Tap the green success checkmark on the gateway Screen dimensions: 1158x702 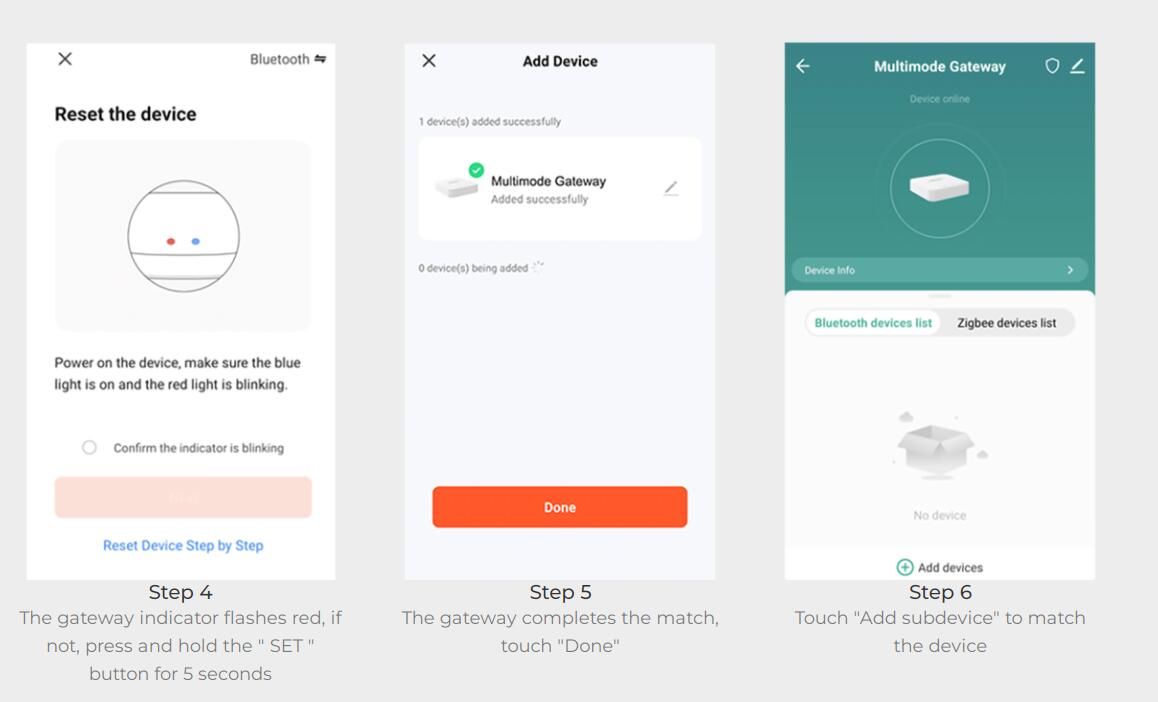[476, 170]
